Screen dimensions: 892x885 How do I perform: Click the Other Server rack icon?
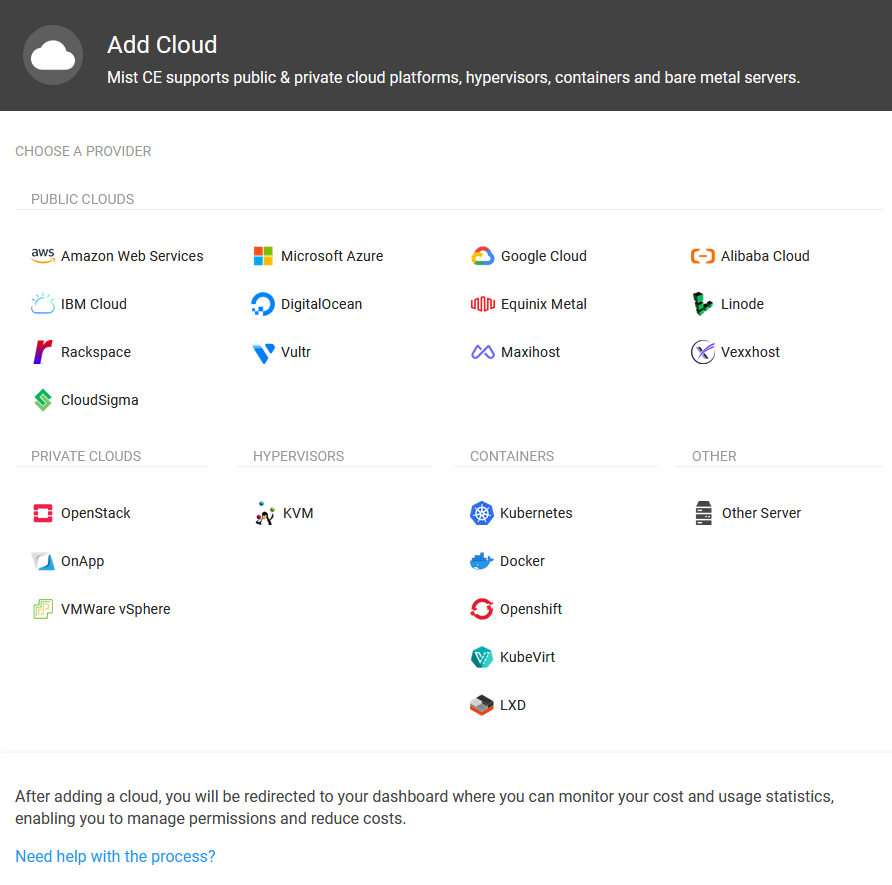(x=704, y=513)
